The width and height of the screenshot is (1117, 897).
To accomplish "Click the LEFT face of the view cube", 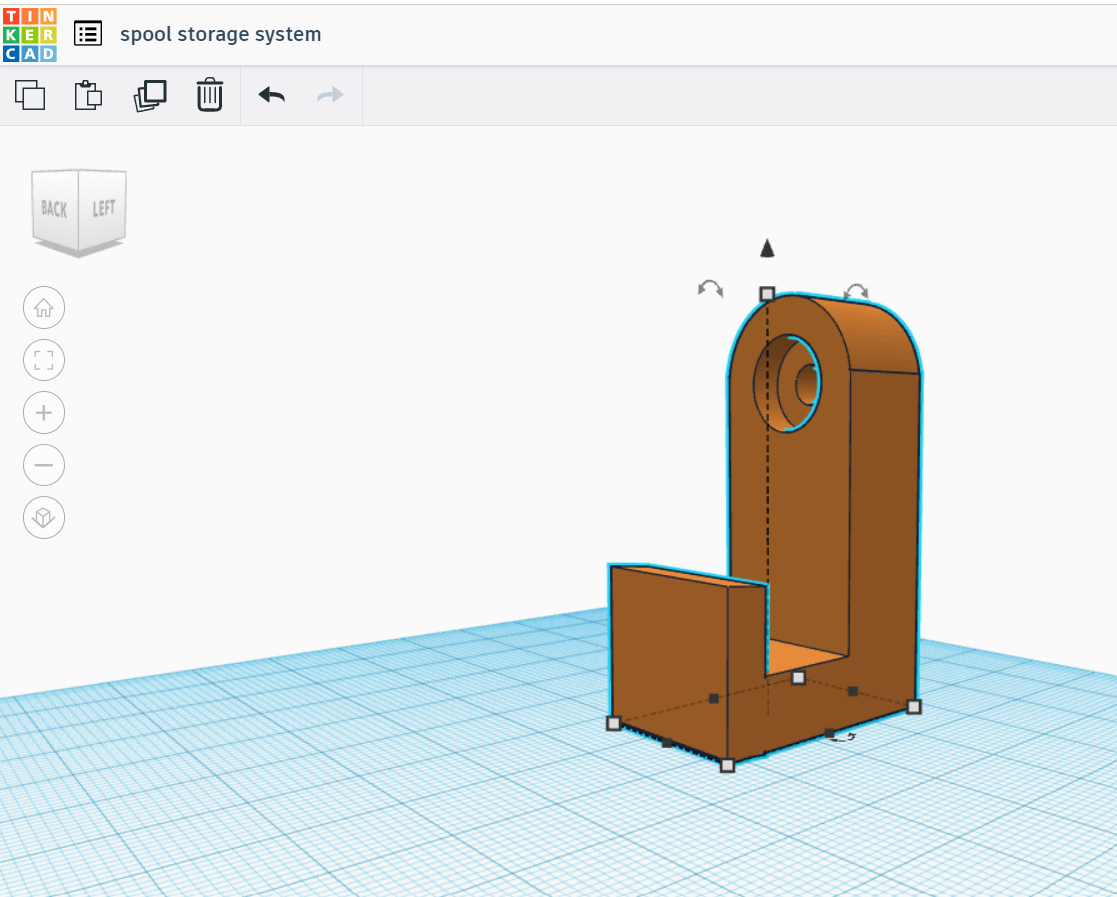I will 104,206.
